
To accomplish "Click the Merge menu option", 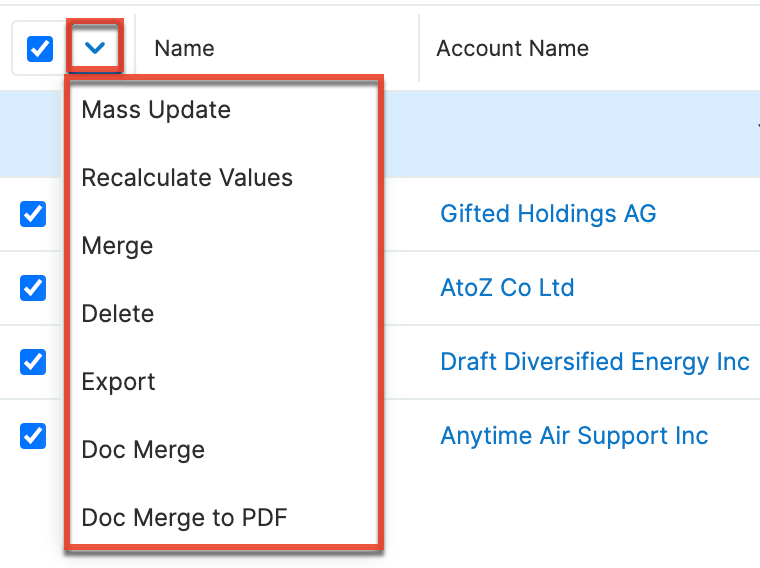I will [x=117, y=246].
